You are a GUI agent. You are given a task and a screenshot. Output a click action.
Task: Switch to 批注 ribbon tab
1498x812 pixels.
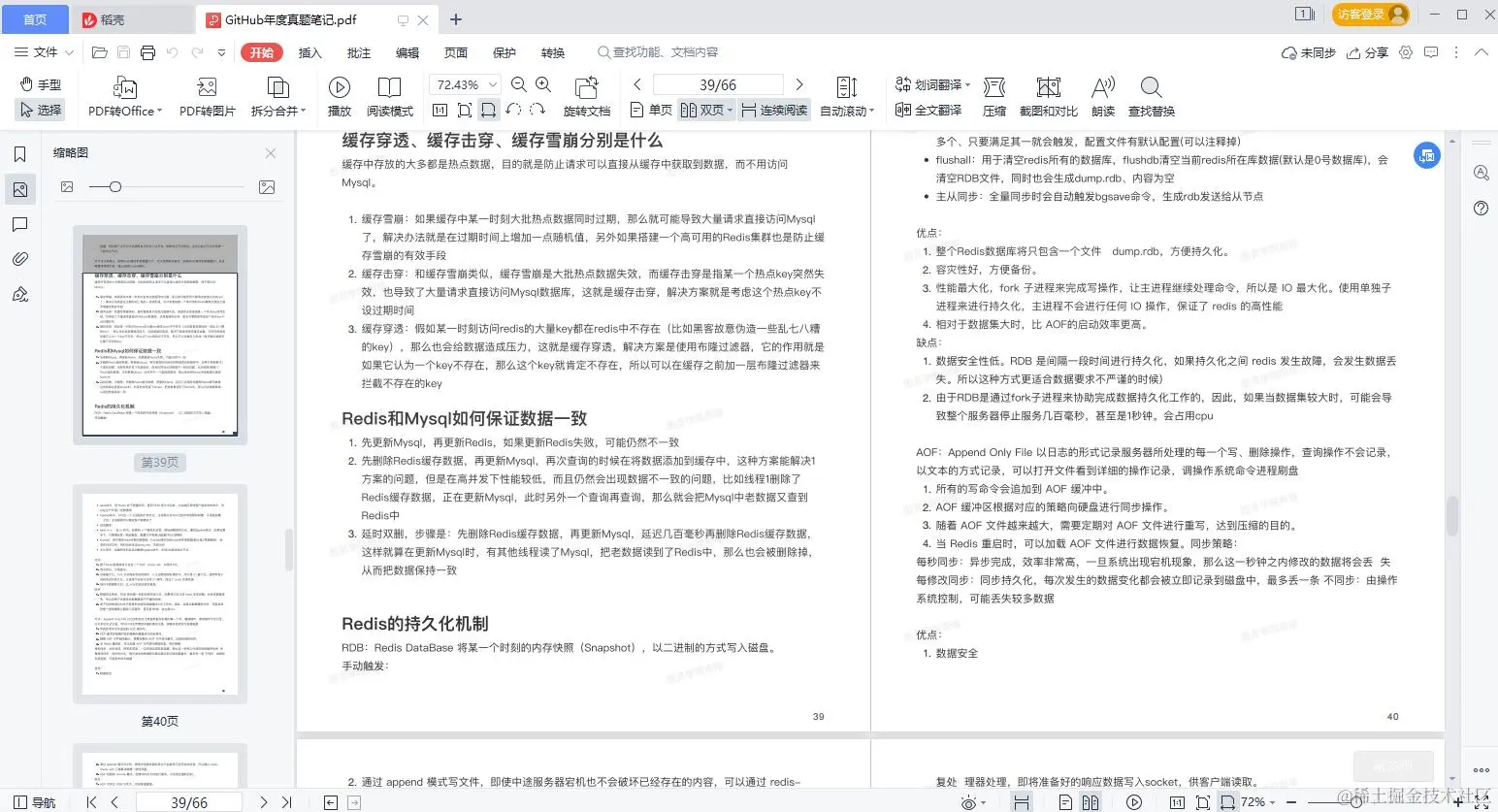[x=358, y=52]
